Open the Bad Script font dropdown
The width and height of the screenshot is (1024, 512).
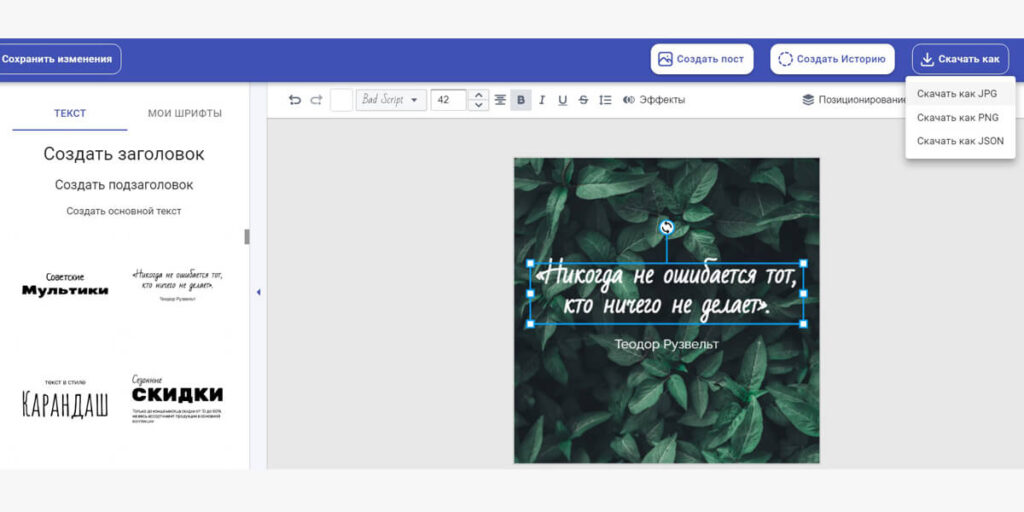coord(391,100)
